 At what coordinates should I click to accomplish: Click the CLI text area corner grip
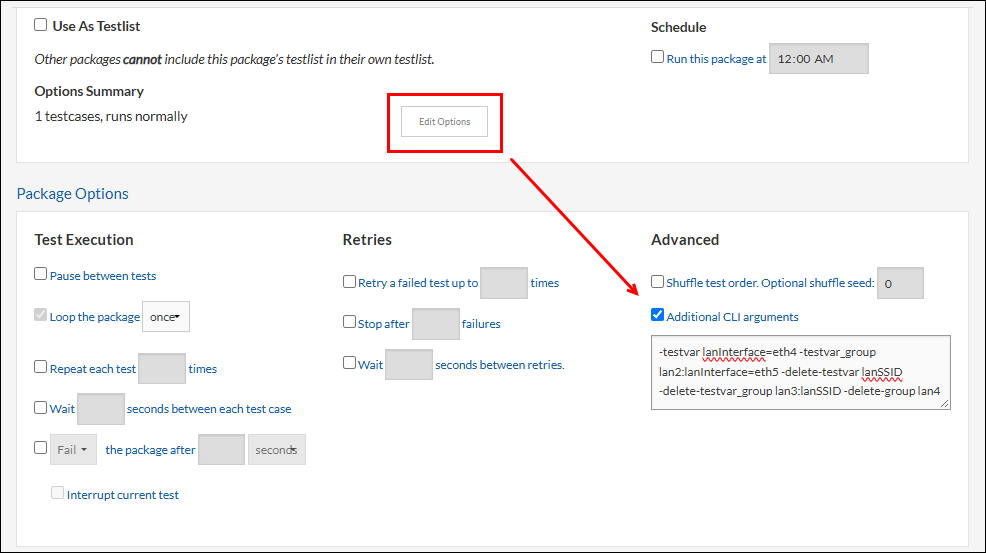(x=944, y=404)
